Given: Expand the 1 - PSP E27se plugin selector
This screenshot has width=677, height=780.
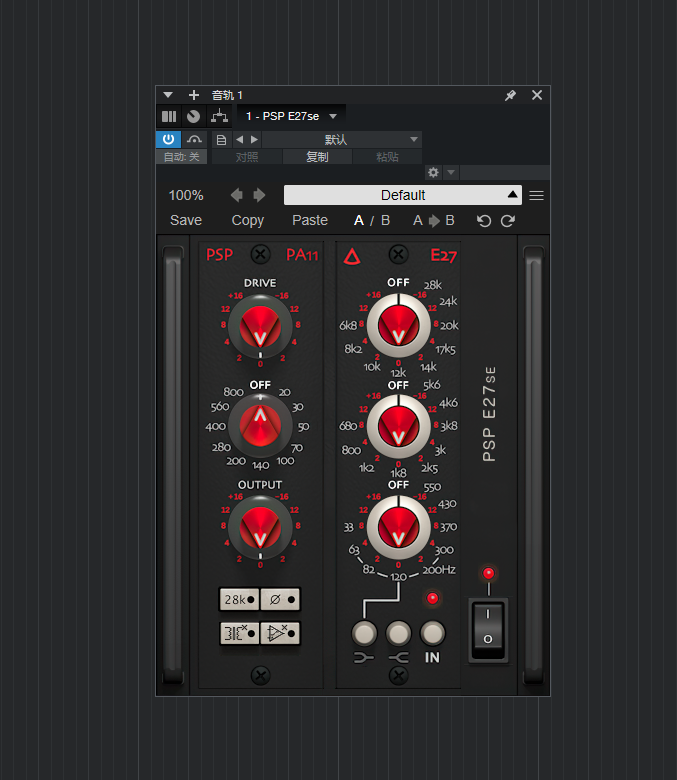Looking at the screenshot, I should 333,116.
